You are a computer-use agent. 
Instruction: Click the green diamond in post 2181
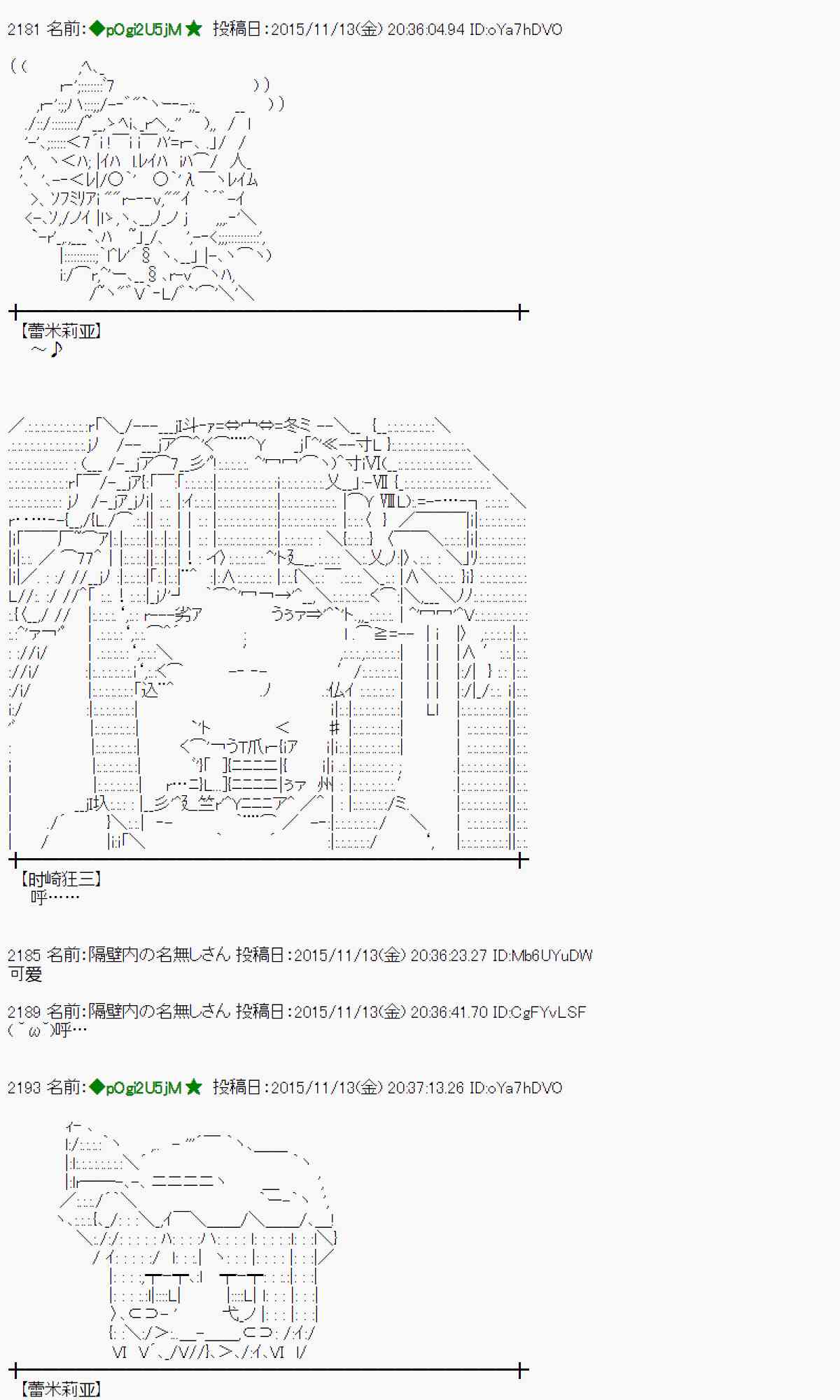click(x=97, y=29)
